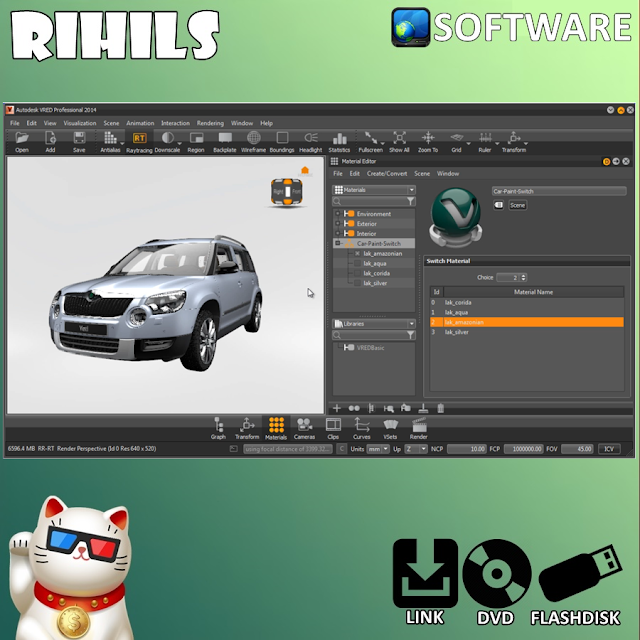
Task: Click the NCP value field
Action: (x=467, y=449)
